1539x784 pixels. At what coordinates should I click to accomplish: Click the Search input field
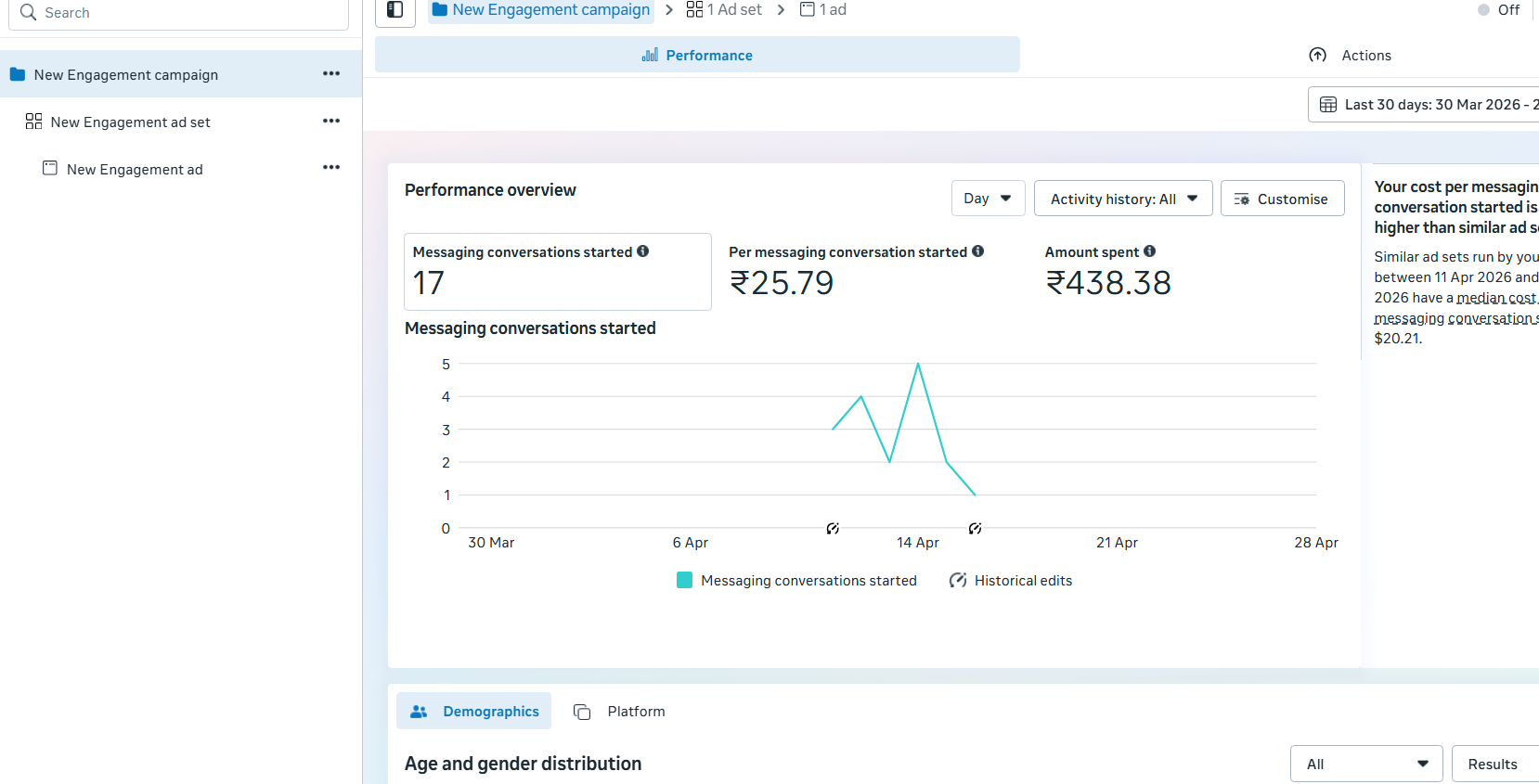[x=178, y=13]
